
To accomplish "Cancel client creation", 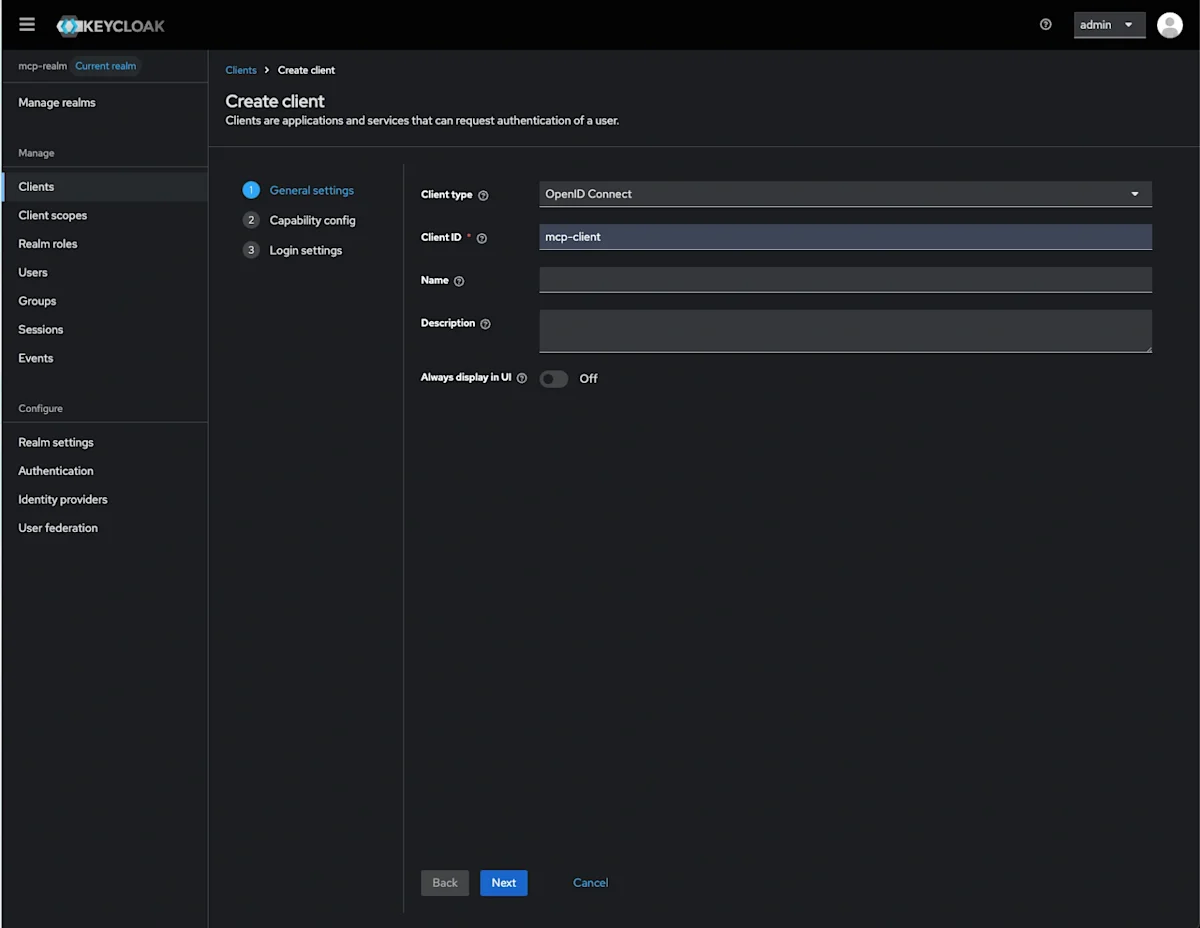I will (590, 883).
